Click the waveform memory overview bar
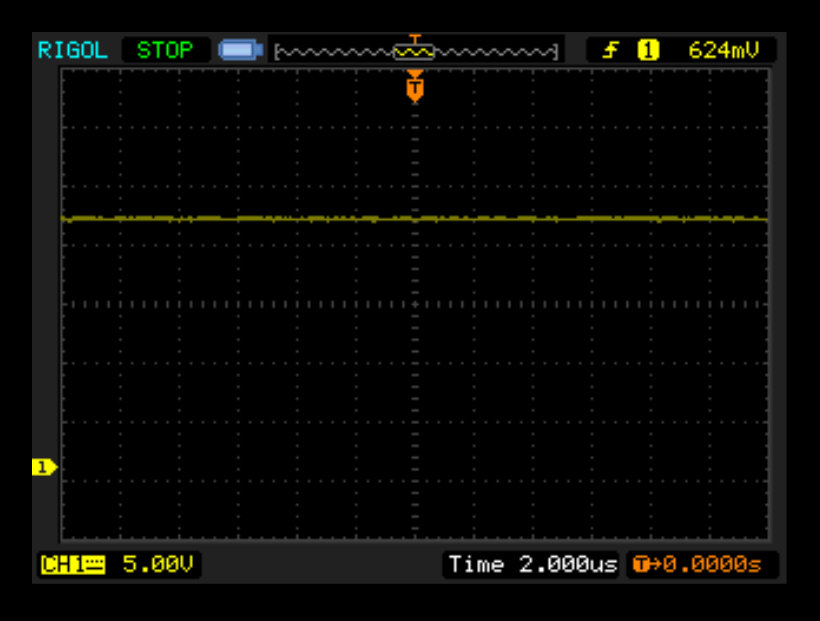The width and height of the screenshot is (820, 621). coord(416,51)
